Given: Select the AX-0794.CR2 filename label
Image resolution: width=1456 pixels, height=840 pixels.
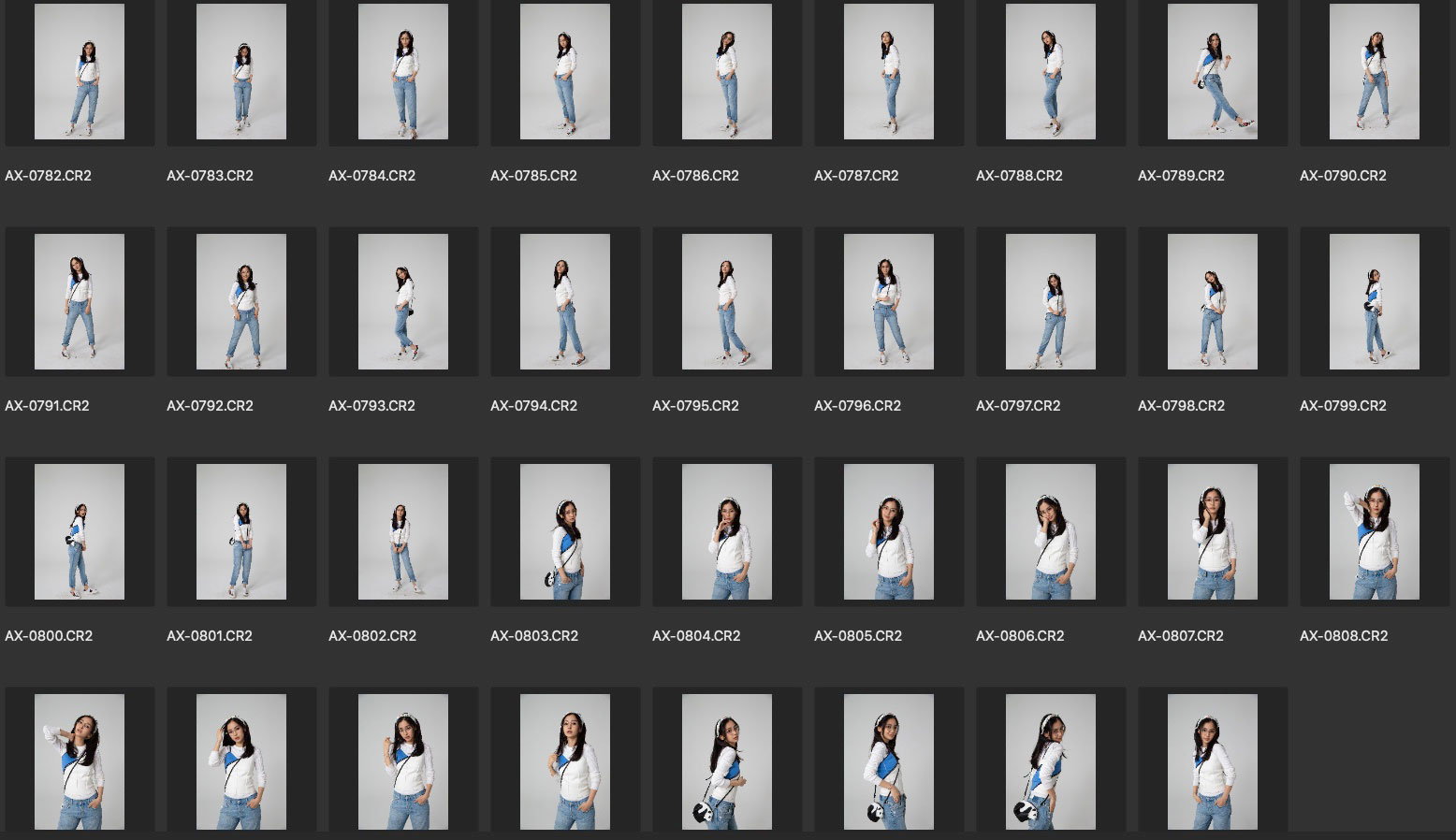Looking at the screenshot, I should click(x=533, y=406).
